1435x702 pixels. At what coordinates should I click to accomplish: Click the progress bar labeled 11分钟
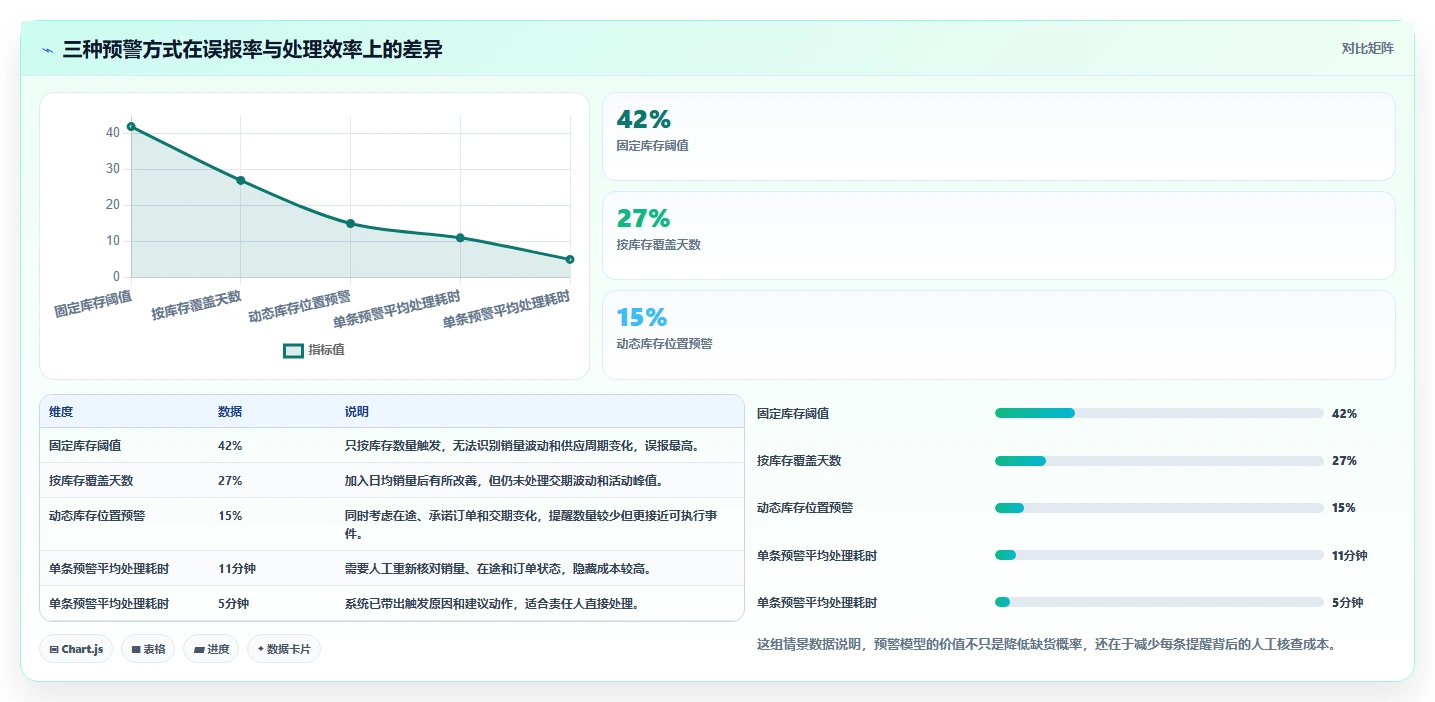coord(1159,555)
